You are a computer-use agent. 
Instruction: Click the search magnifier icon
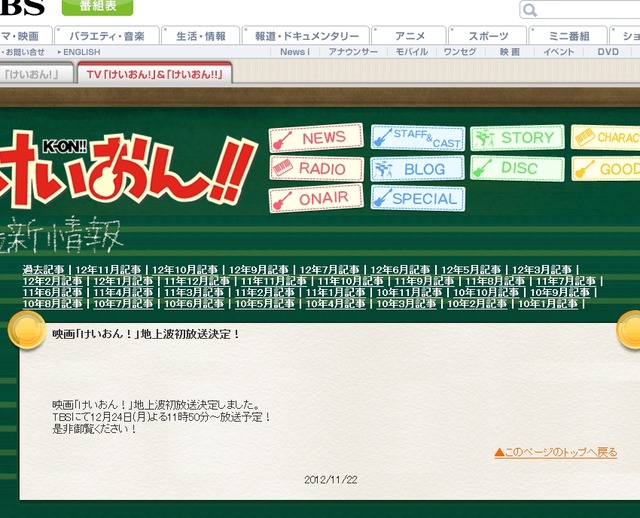point(530,10)
